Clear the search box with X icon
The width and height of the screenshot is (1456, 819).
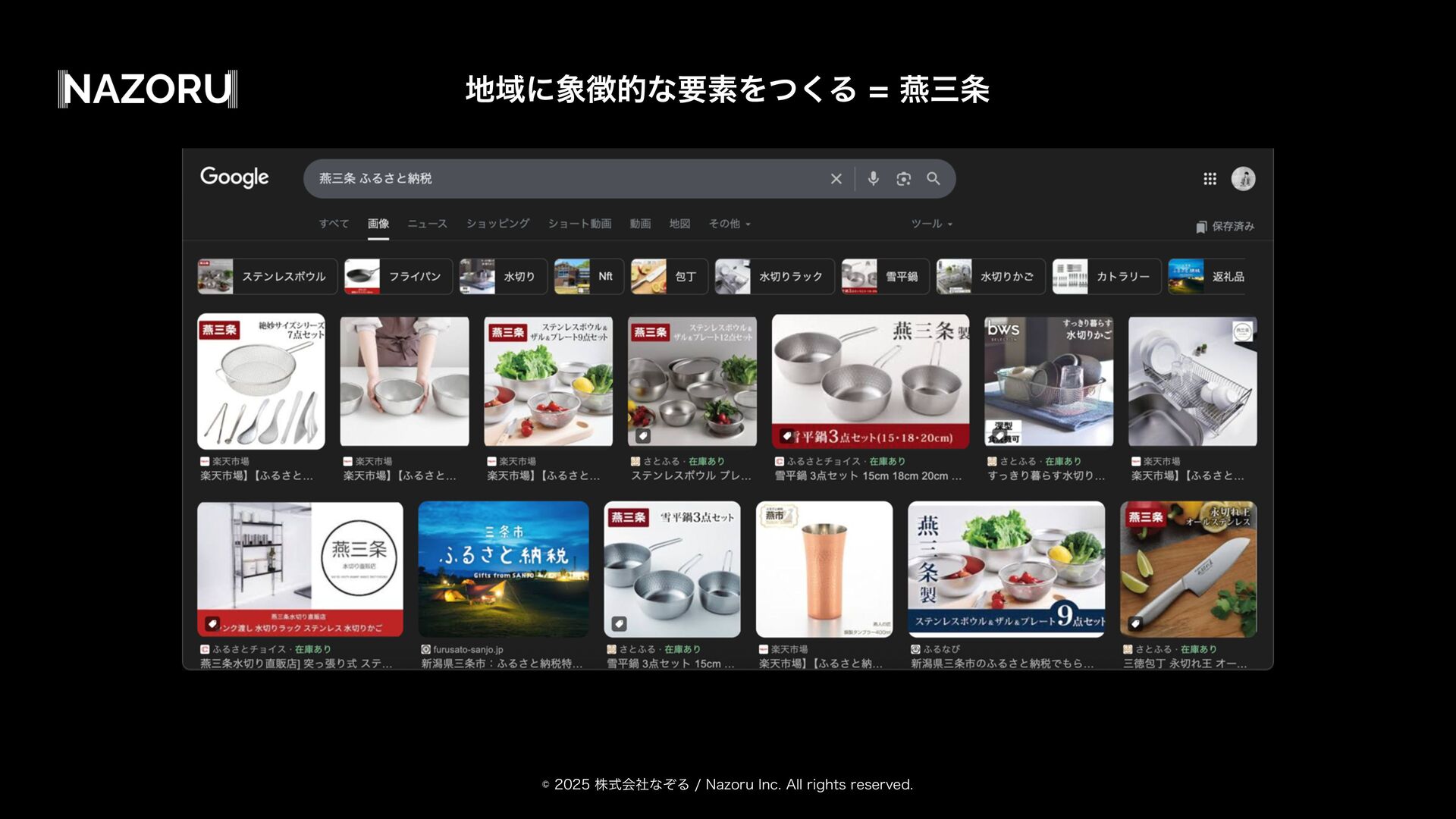pos(836,179)
